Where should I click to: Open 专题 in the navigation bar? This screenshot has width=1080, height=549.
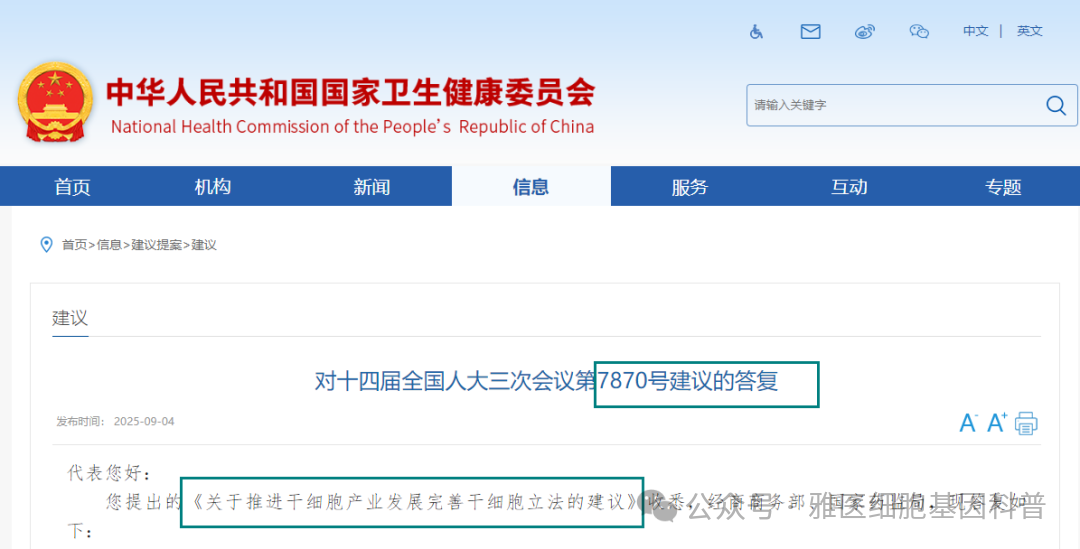(1003, 187)
